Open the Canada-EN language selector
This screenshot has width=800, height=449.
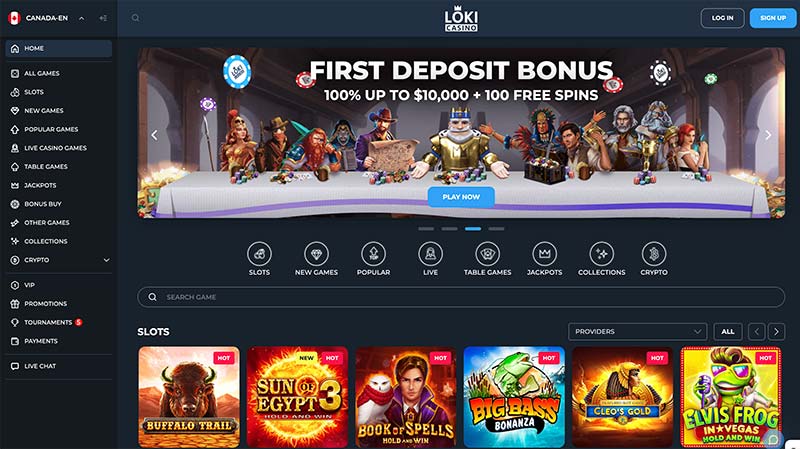46,18
